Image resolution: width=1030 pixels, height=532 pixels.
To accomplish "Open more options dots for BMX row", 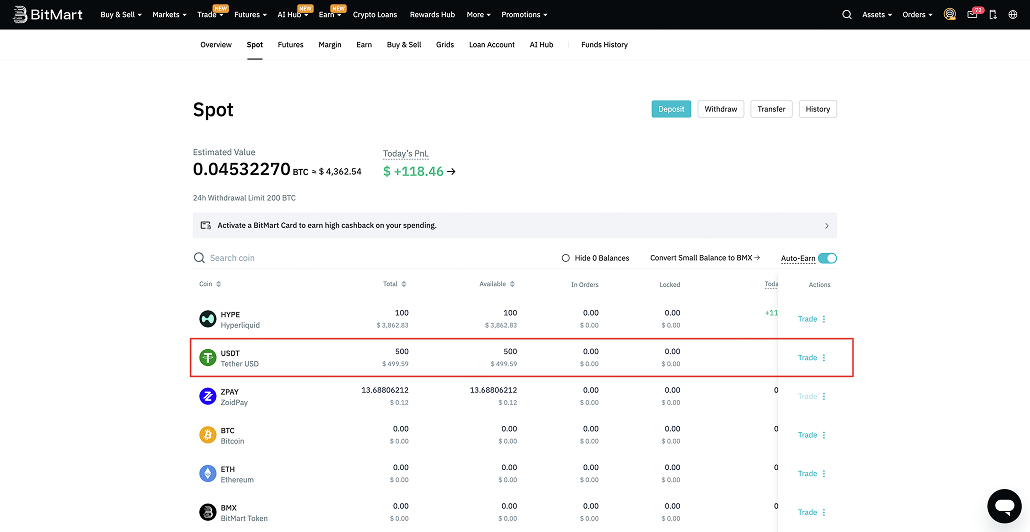I will coord(824,512).
